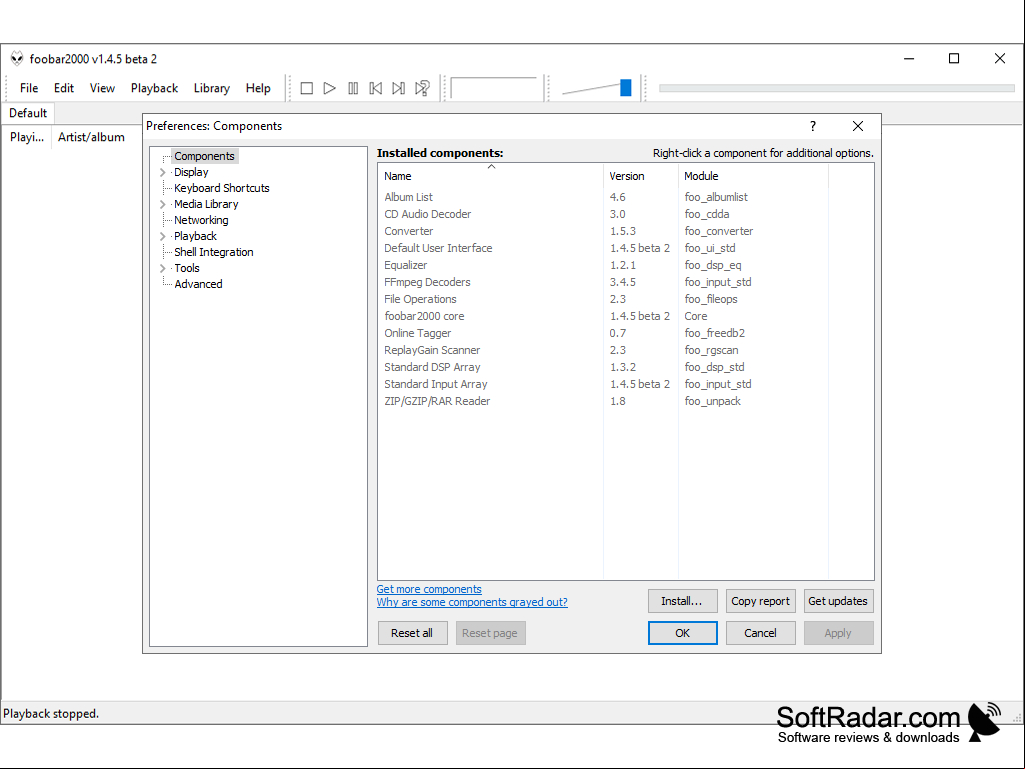The image size is (1025, 769).
Task: Select Keyboard Shortcuts preferences page
Action: [x=222, y=188]
